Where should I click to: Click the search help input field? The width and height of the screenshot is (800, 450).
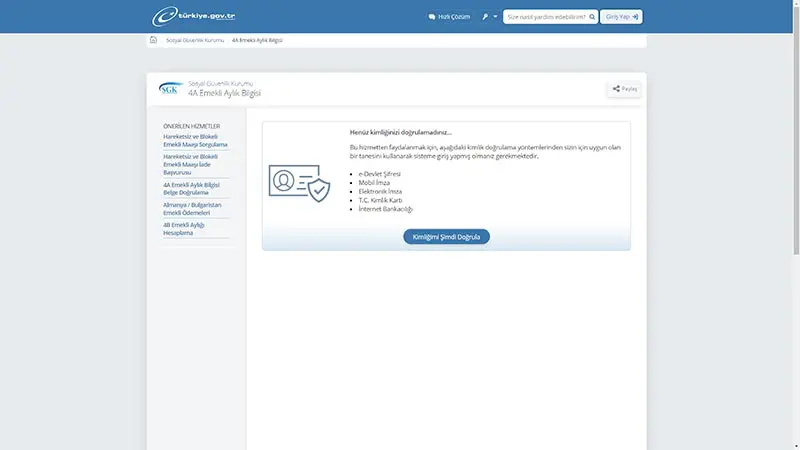545,17
